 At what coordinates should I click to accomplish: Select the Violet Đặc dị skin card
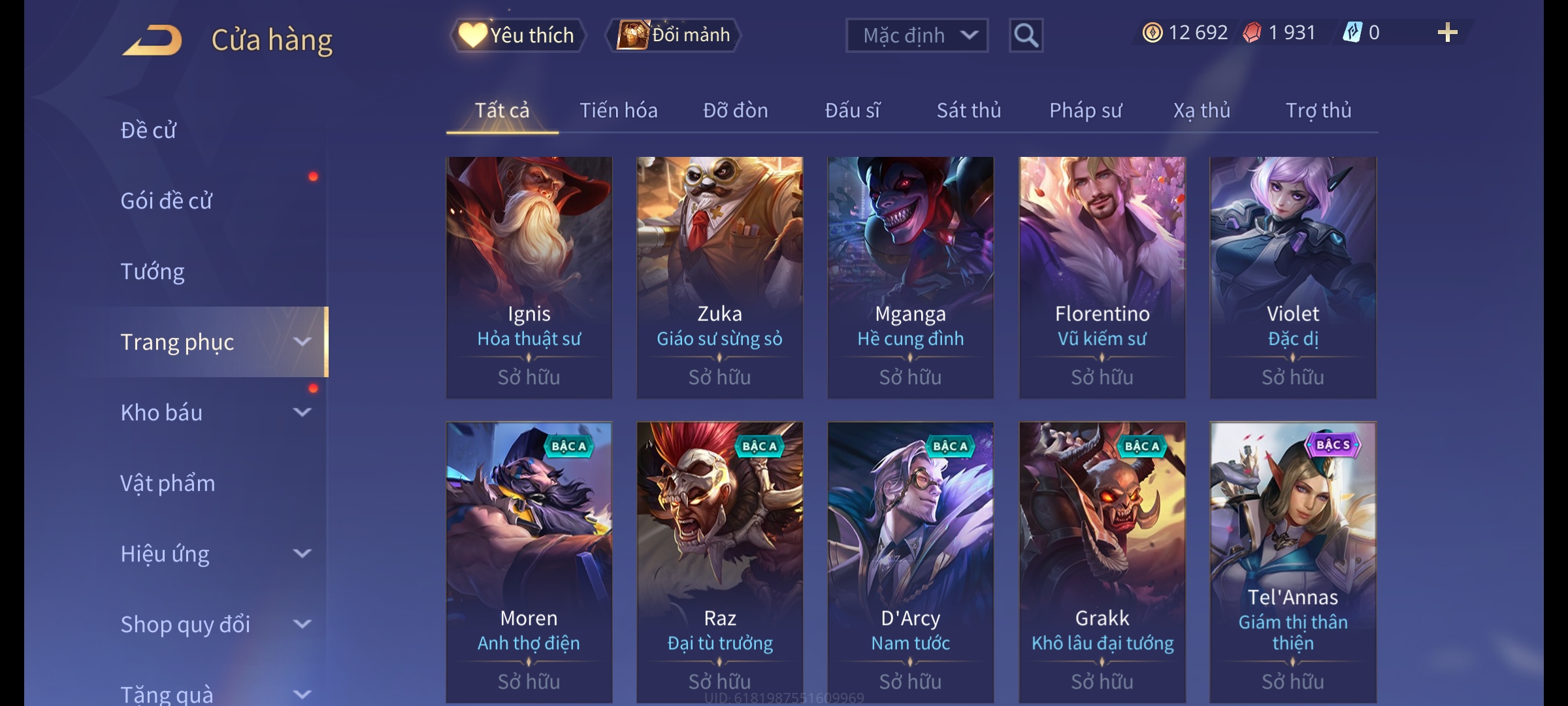tap(1293, 277)
